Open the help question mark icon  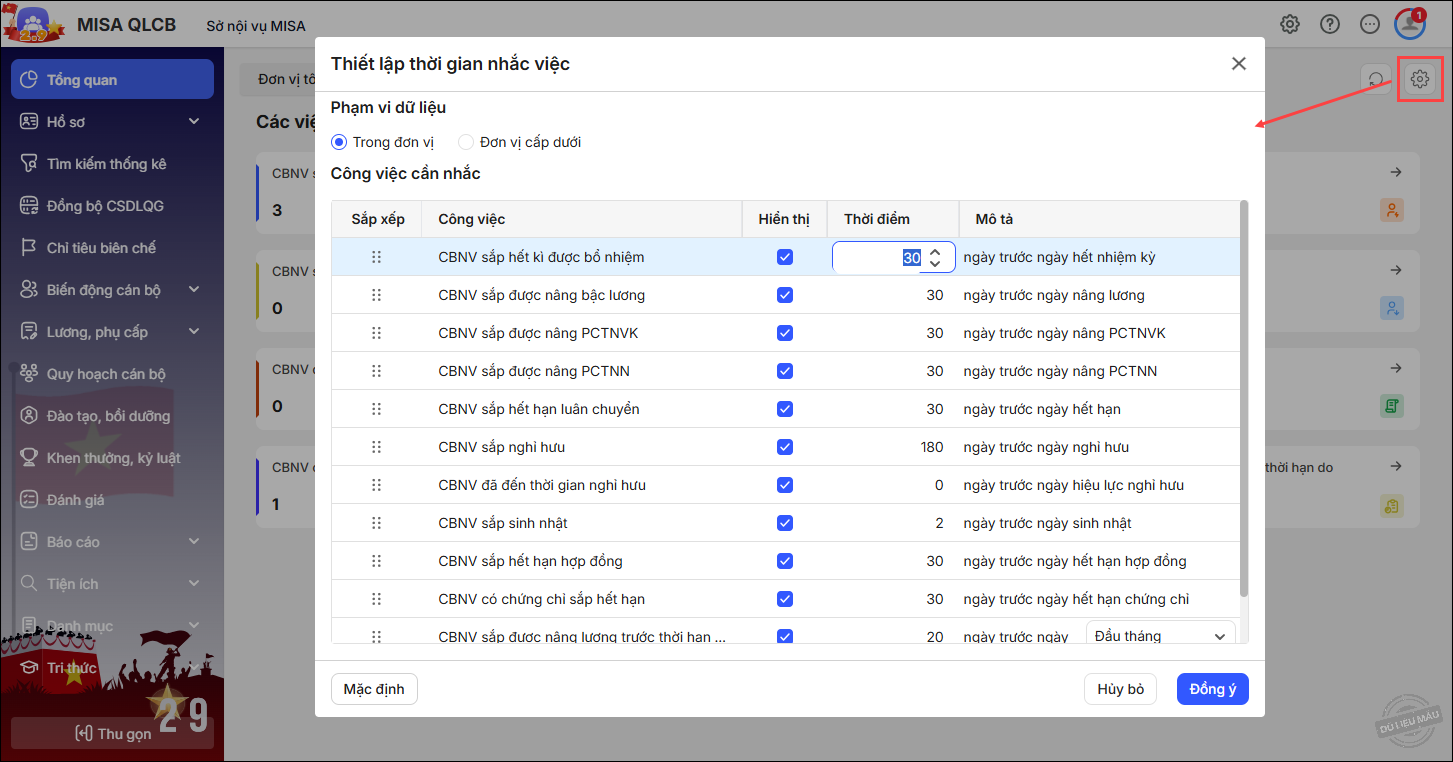click(1330, 25)
